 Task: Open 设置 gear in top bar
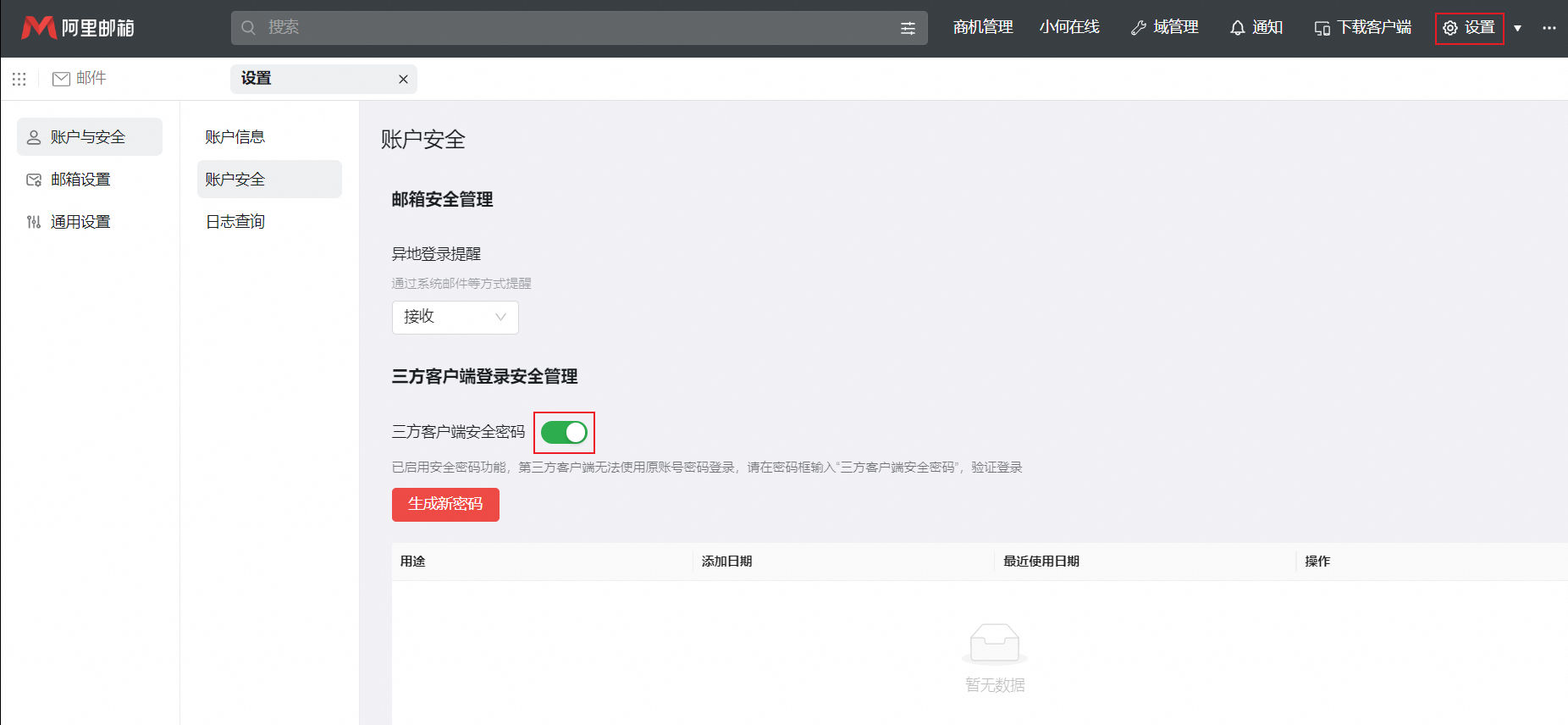[1469, 28]
